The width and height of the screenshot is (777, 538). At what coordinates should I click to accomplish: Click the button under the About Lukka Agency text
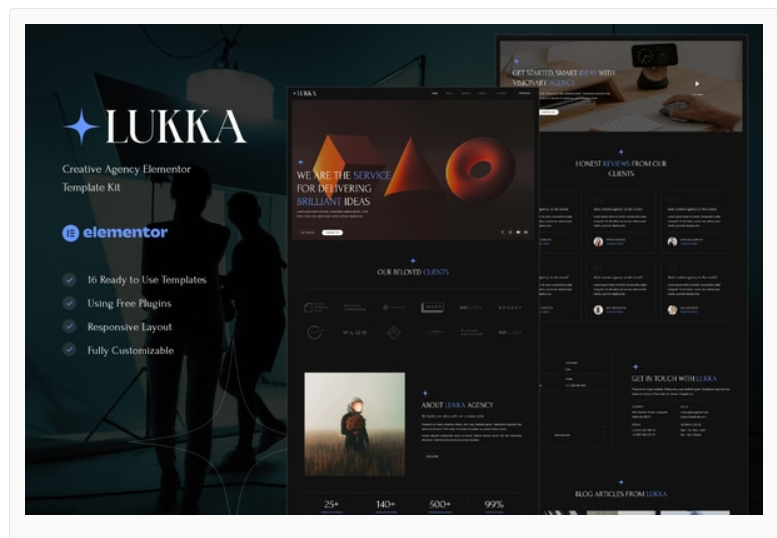[x=432, y=456]
